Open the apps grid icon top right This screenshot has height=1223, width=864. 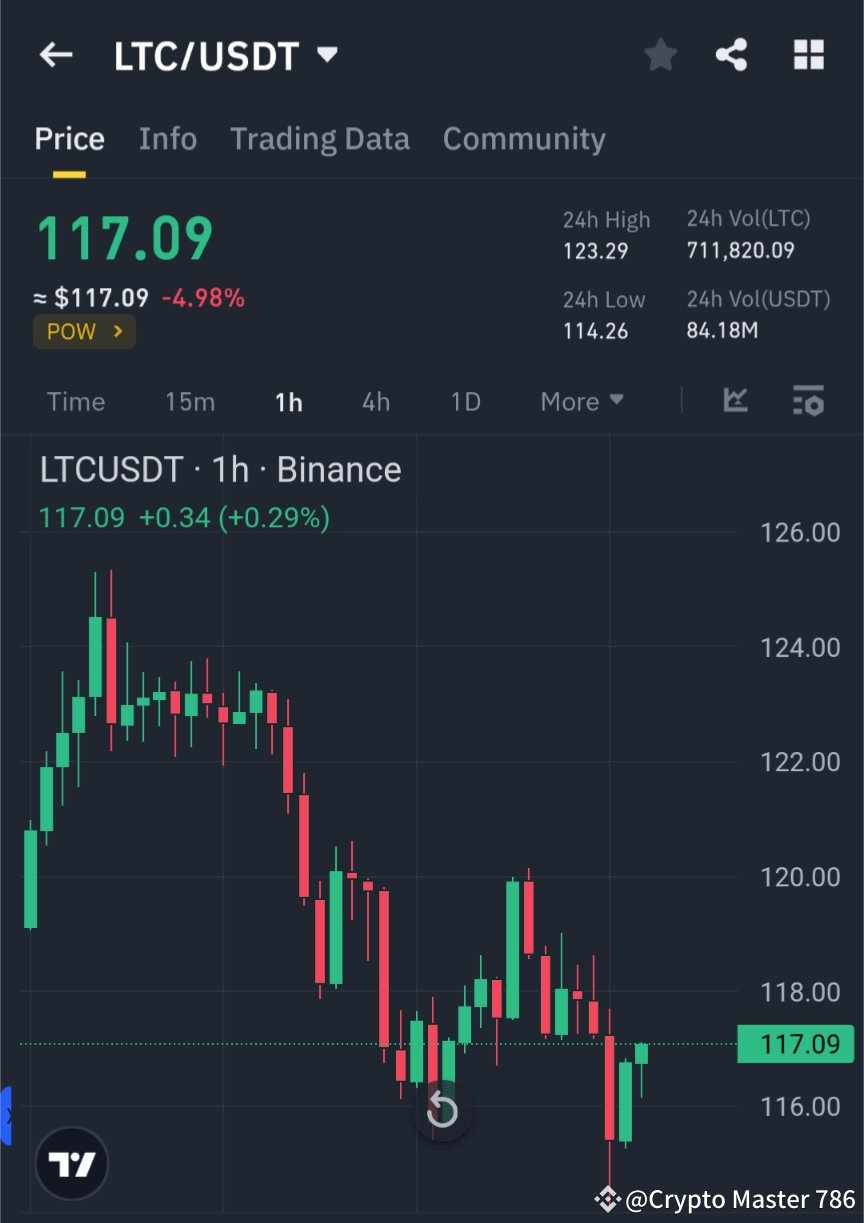point(808,55)
